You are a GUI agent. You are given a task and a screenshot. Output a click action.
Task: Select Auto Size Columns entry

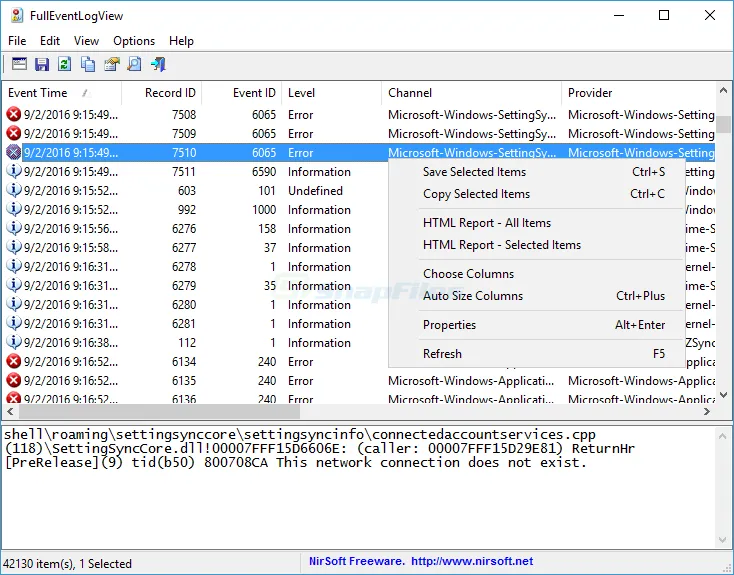tap(537, 296)
